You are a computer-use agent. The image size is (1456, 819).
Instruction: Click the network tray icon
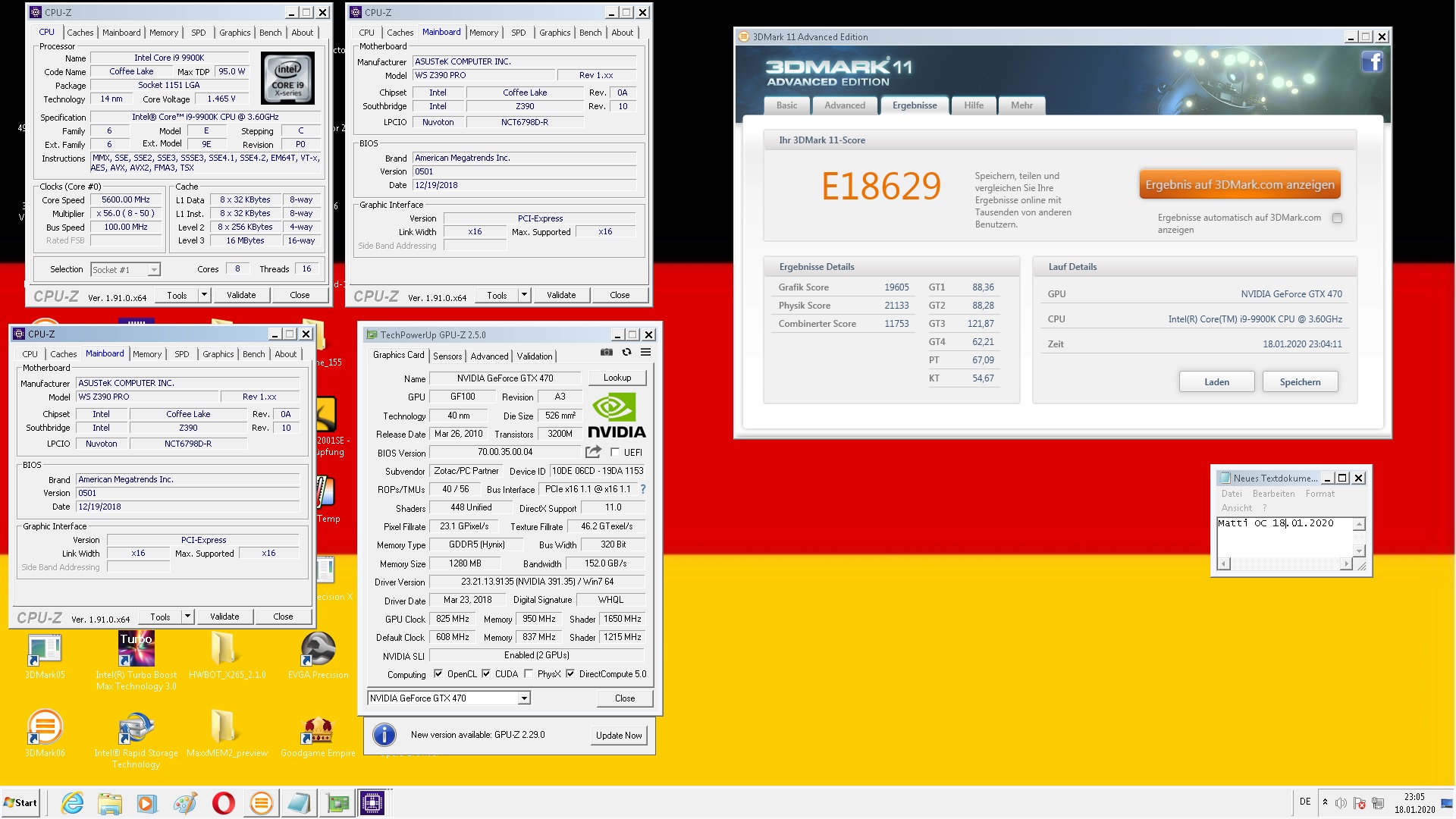point(1378,803)
